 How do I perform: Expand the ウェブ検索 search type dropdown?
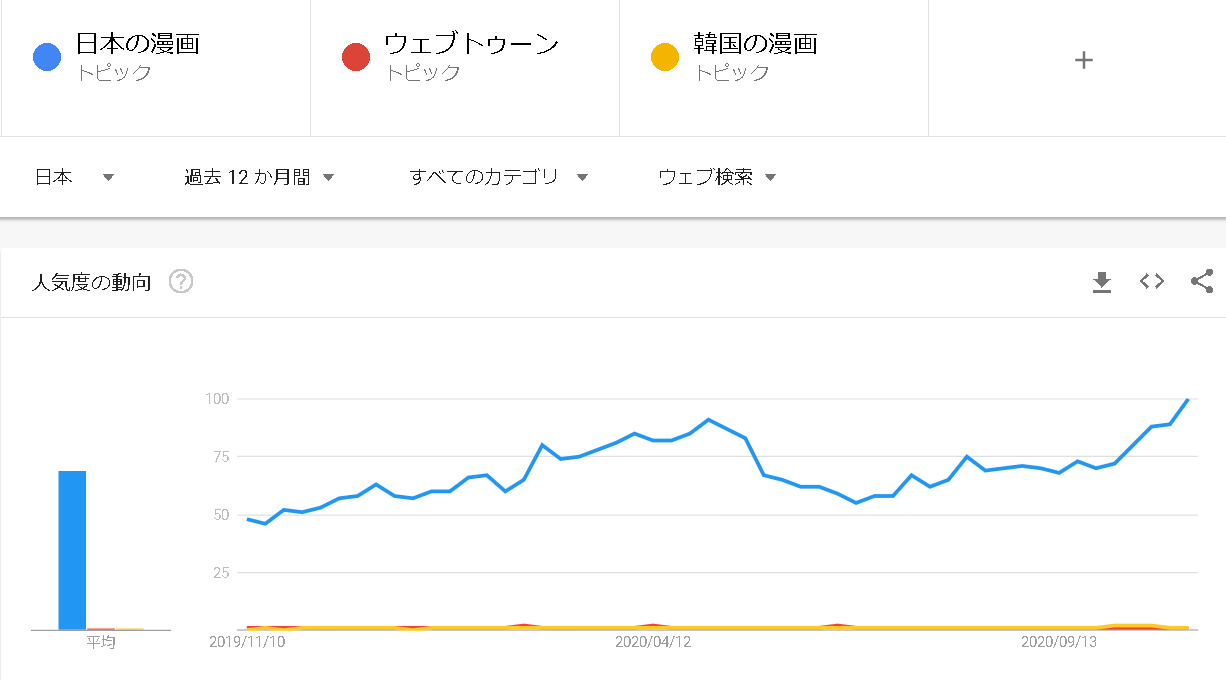717,177
